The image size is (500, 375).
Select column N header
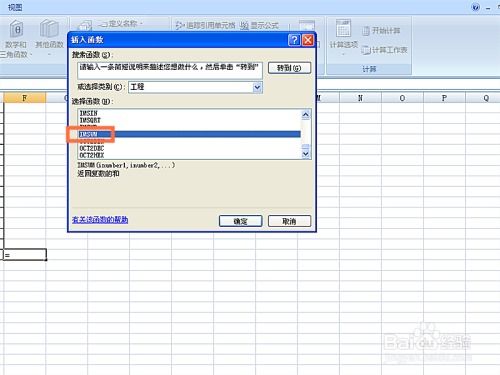point(360,98)
